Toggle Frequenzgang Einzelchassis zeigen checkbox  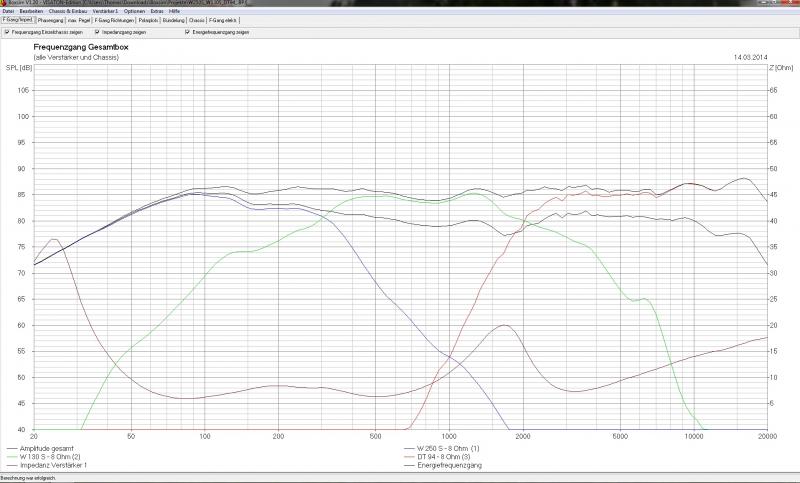pos(8,32)
